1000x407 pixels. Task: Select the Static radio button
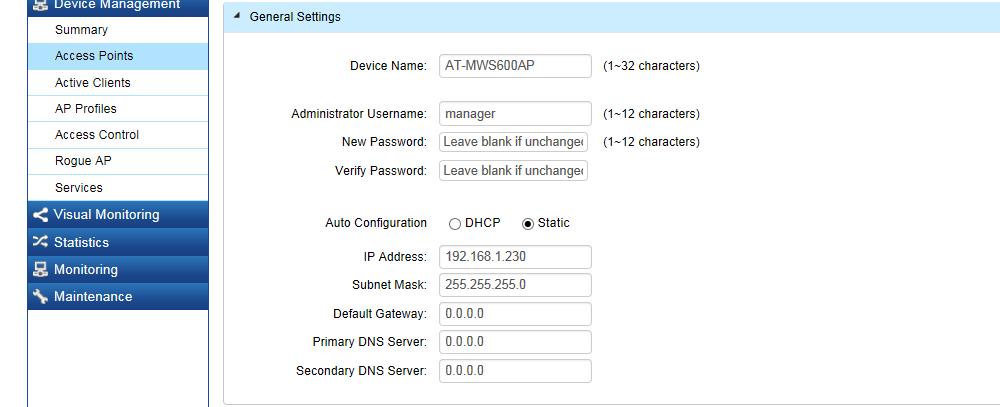point(527,224)
